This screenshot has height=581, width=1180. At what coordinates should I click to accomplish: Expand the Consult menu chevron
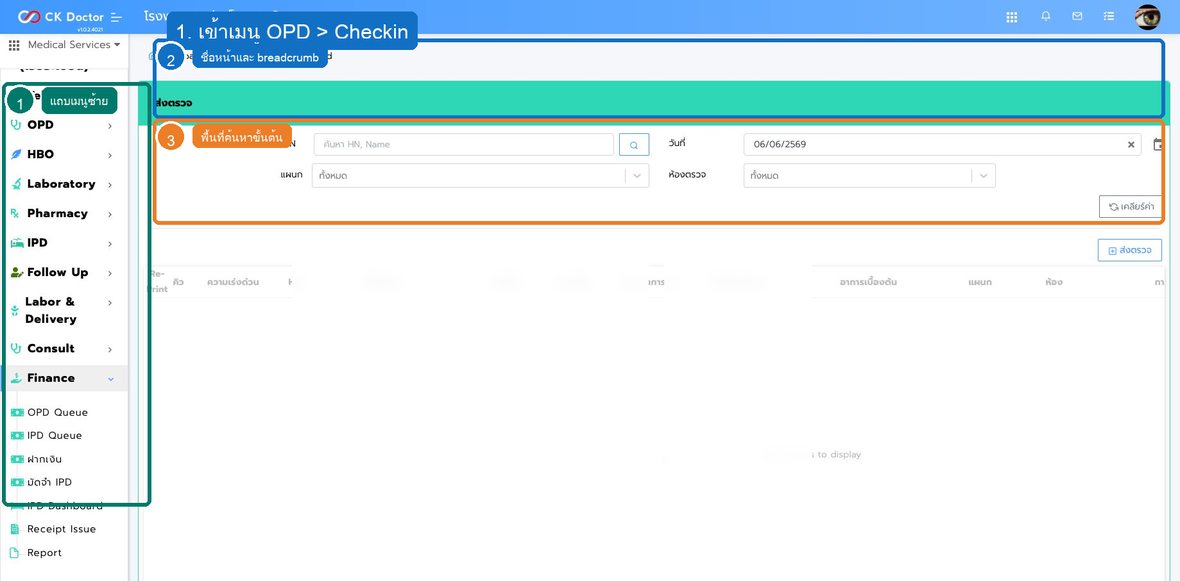110,349
